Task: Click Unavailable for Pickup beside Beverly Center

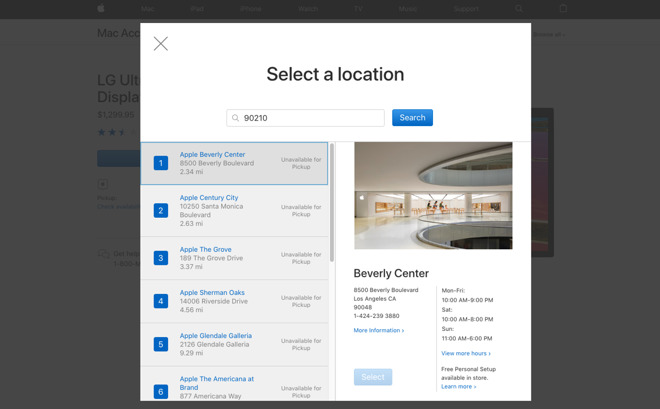Action: [x=301, y=163]
